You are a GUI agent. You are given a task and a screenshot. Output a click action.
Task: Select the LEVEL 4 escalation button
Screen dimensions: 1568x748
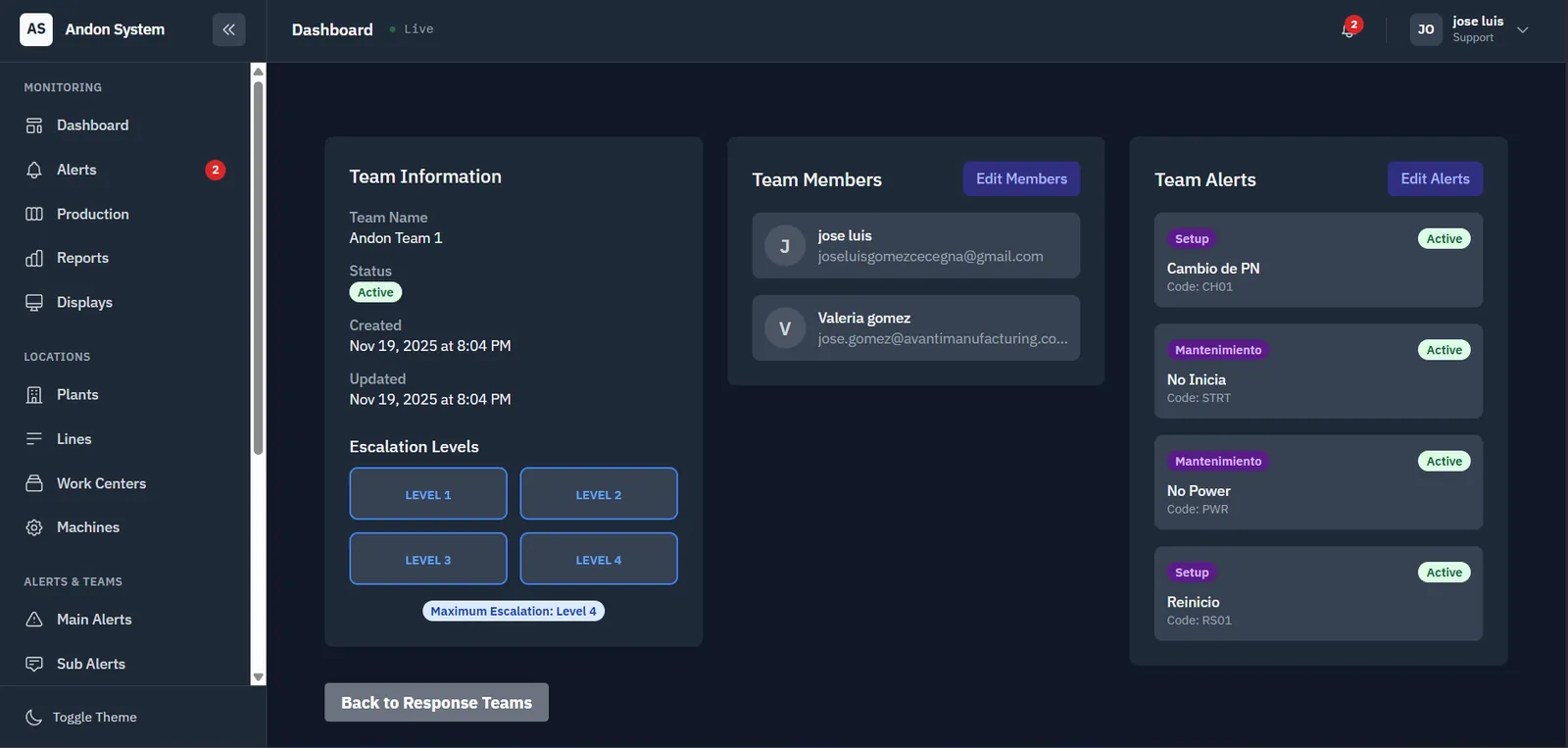tap(599, 559)
